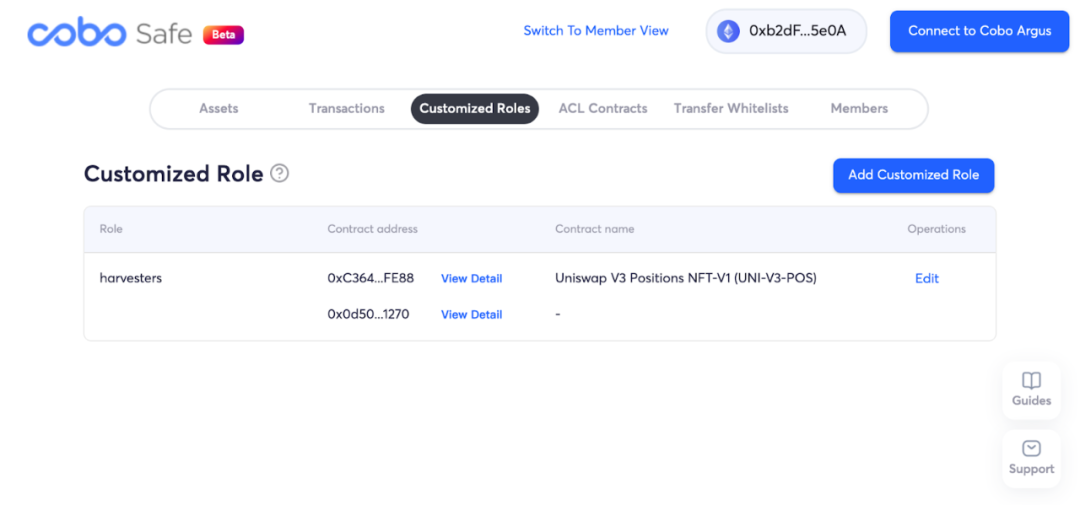This screenshot has width=1080, height=505.
Task: Open the Transfer Whitelists tab
Action: (731, 109)
